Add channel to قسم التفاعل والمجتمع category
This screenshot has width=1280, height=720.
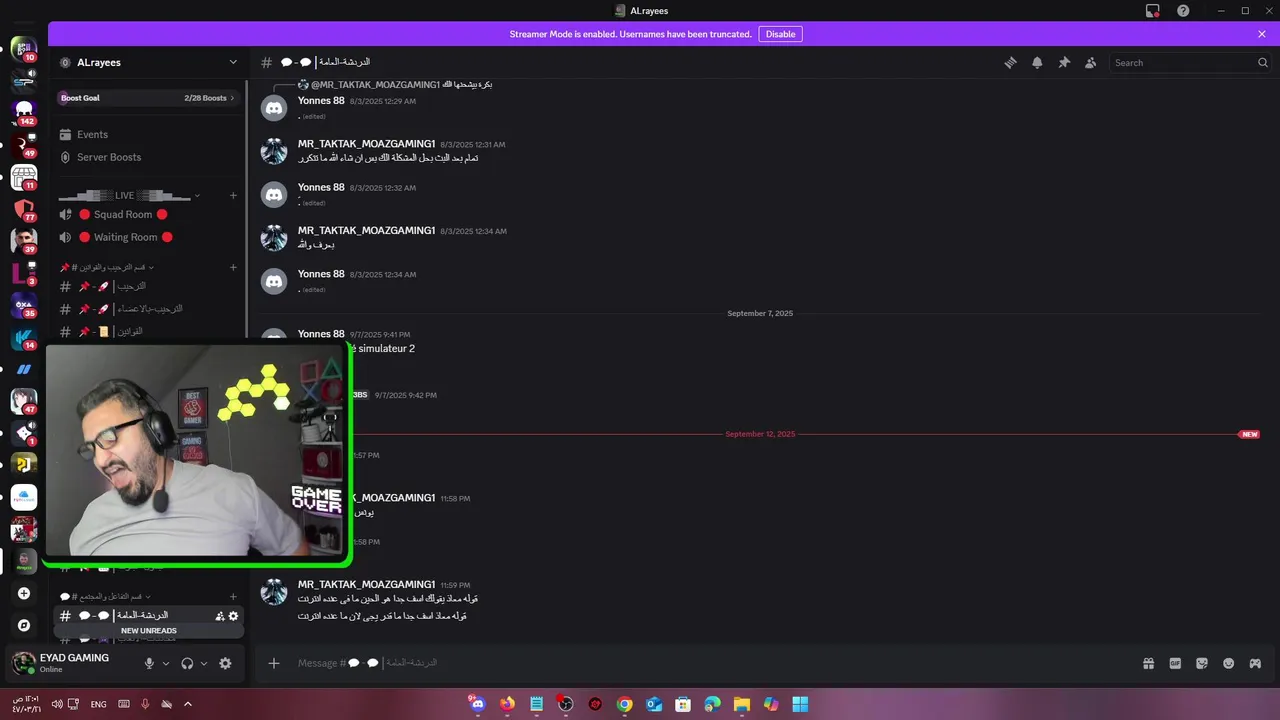[x=233, y=597]
